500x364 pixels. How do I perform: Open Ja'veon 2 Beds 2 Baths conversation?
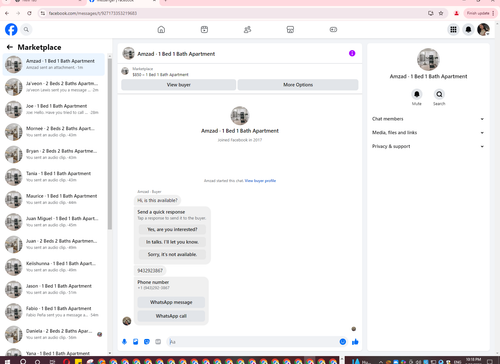(54, 87)
